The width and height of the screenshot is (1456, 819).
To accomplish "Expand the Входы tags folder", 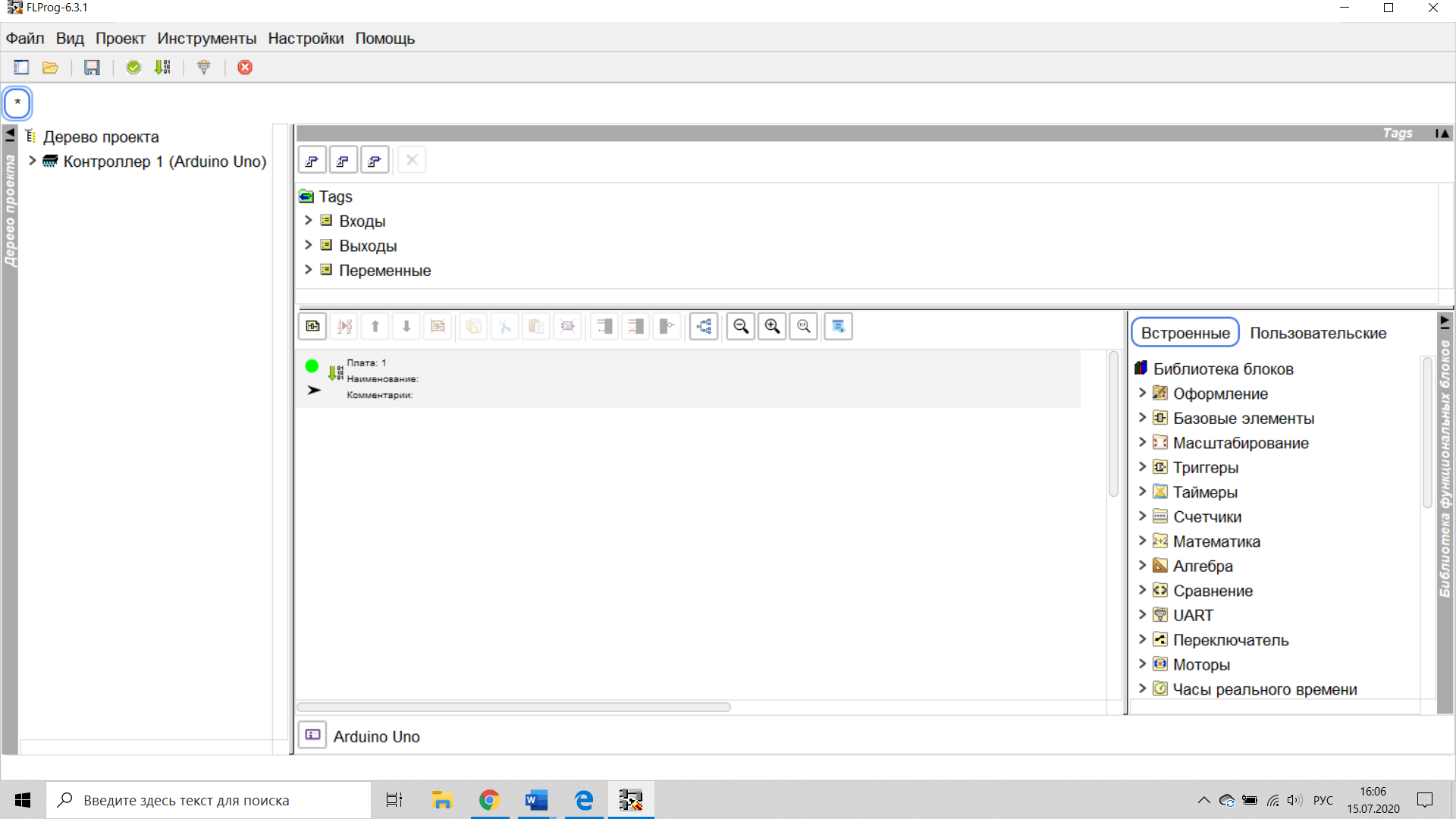I will click(308, 221).
